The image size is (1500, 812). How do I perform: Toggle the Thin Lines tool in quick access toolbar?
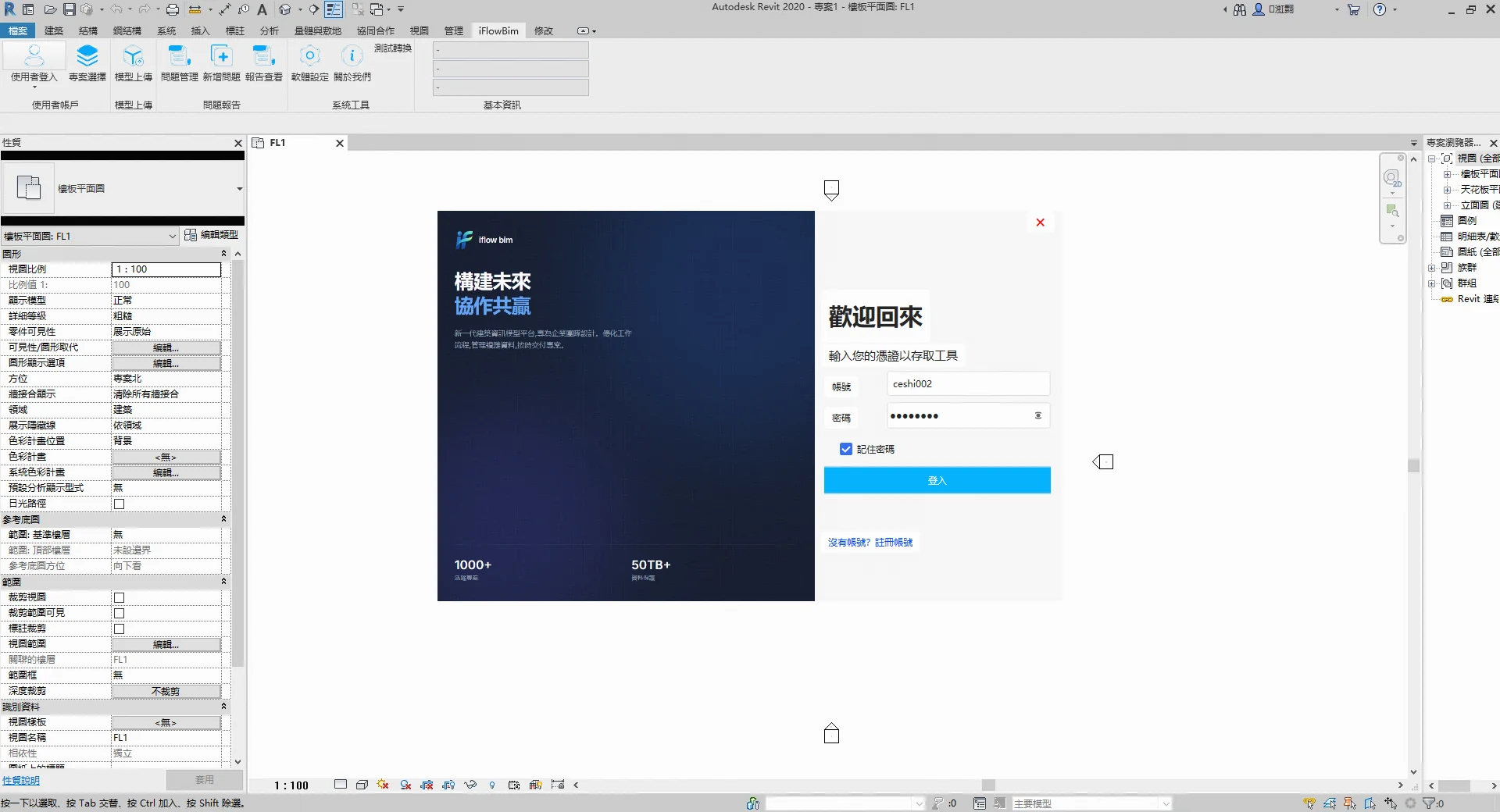click(334, 9)
